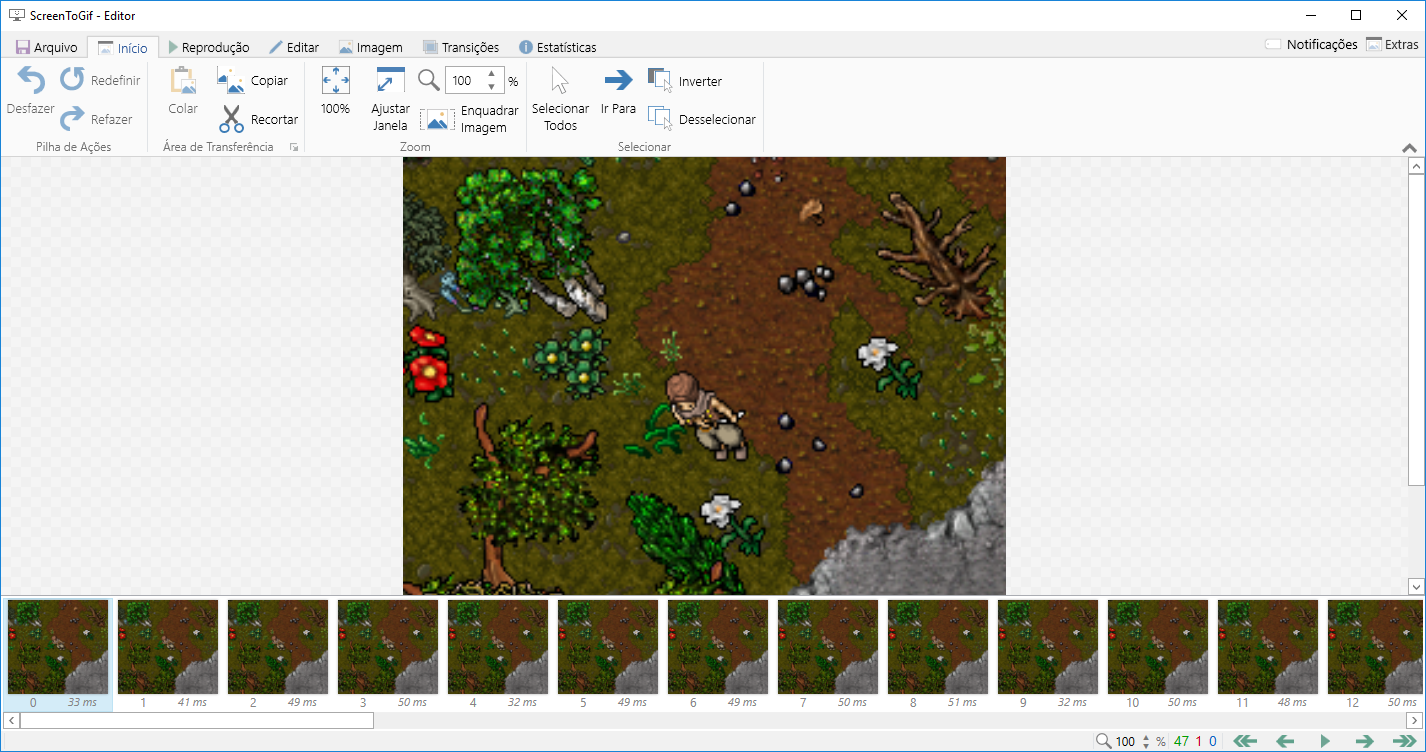Click Enquadrar Imagem fit image icon

point(437,120)
